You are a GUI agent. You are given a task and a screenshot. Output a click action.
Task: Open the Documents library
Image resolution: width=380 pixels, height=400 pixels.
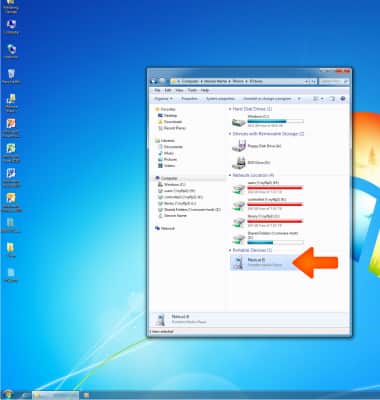pyautogui.click(x=170, y=147)
